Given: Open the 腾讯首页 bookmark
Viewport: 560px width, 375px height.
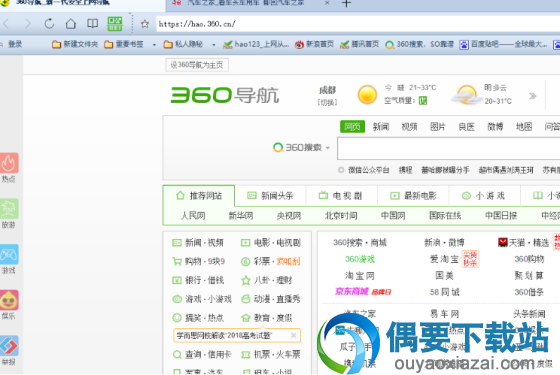Looking at the screenshot, I should tap(359, 44).
